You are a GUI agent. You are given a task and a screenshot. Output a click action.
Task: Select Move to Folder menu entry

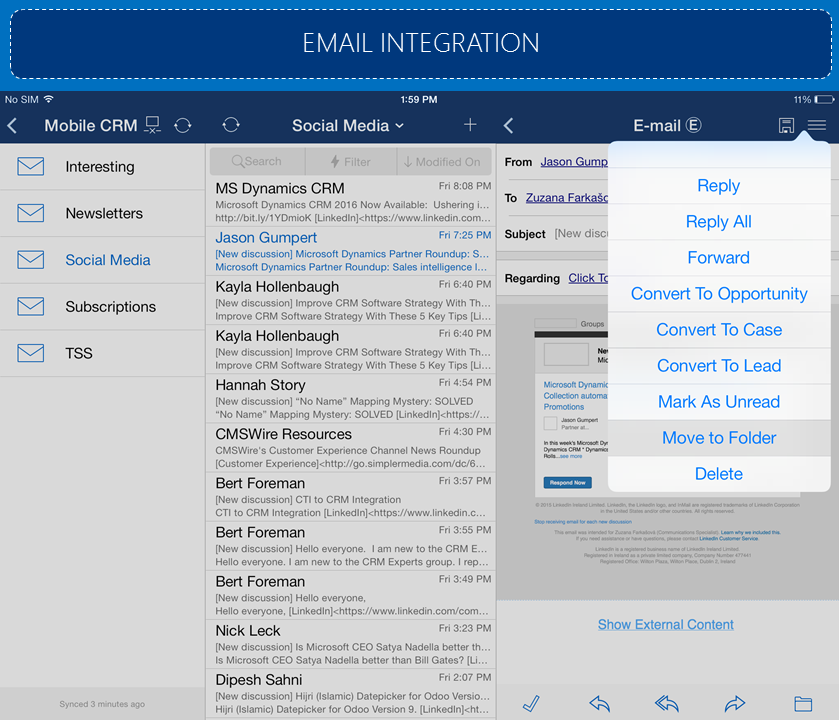coord(718,438)
